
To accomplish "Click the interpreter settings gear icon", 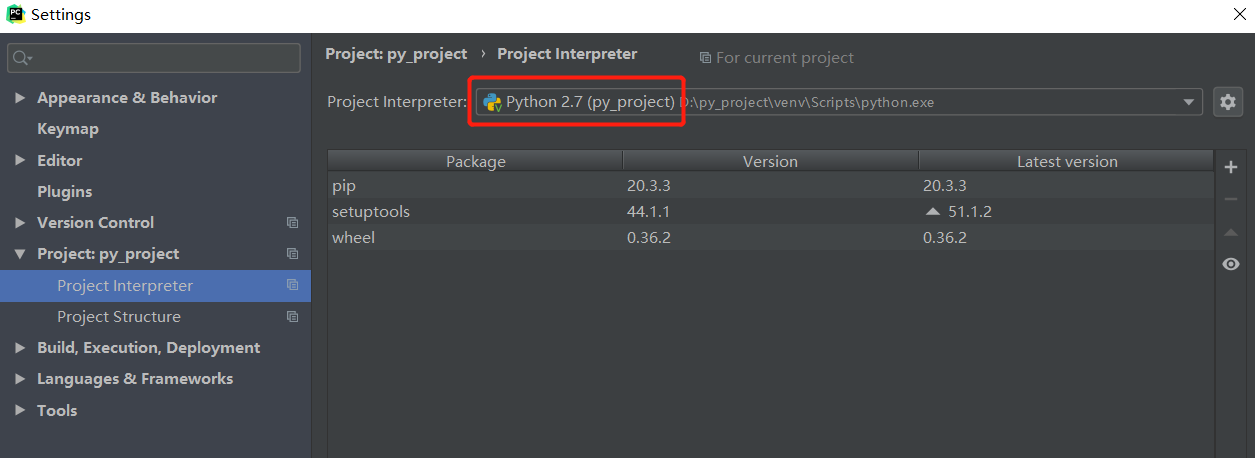I will click(x=1227, y=102).
